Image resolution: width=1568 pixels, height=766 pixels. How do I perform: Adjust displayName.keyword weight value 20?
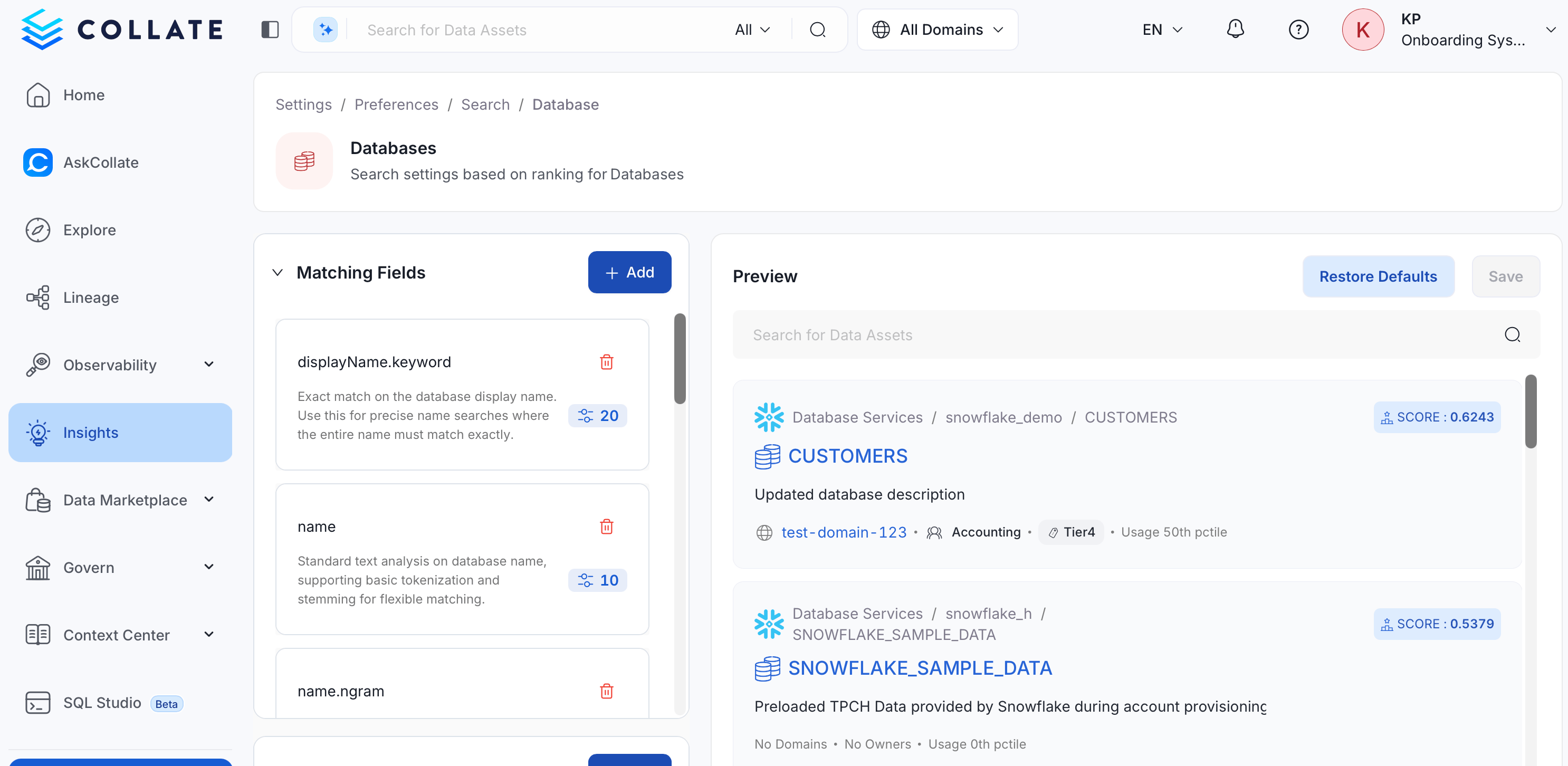pyautogui.click(x=598, y=416)
